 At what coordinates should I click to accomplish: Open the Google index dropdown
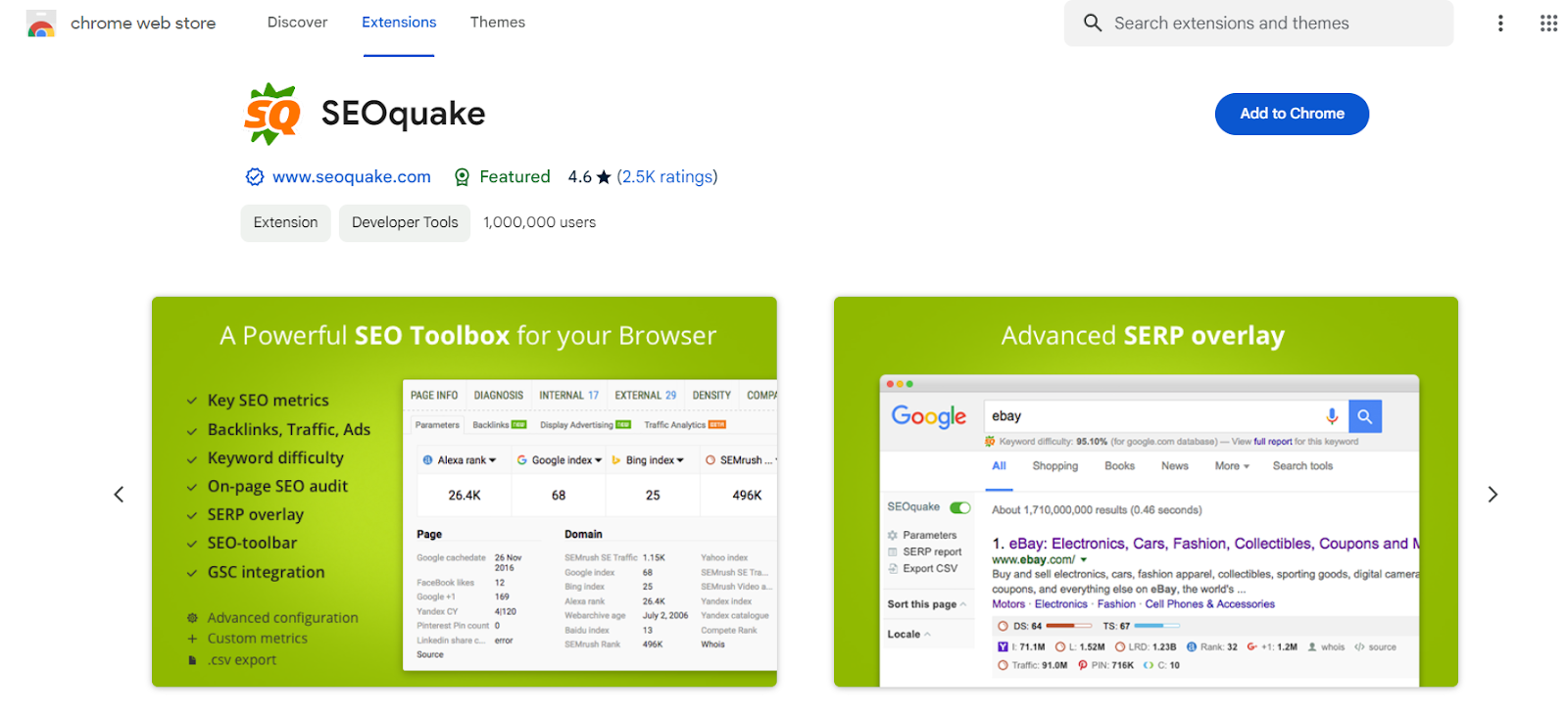point(560,460)
